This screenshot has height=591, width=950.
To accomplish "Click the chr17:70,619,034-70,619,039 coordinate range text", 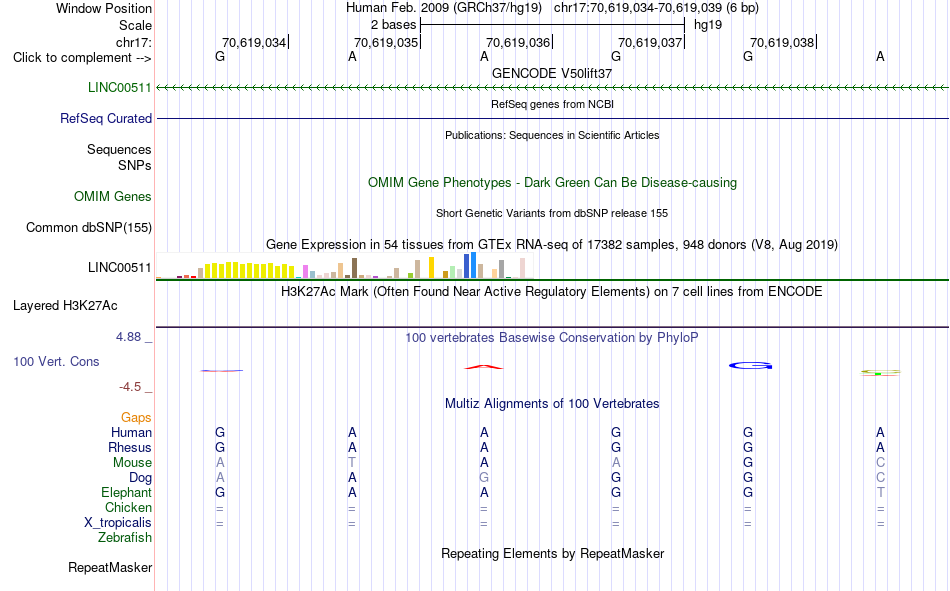I will click(x=637, y=8).
